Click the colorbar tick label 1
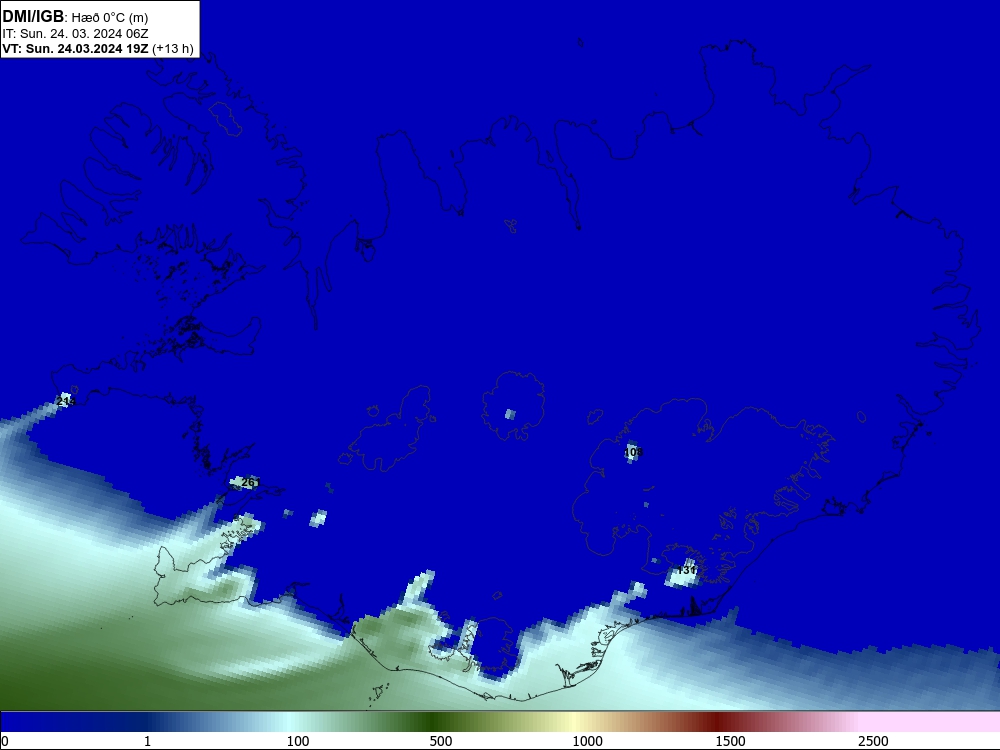This screenshot has width=1000, height=750. 147,741
